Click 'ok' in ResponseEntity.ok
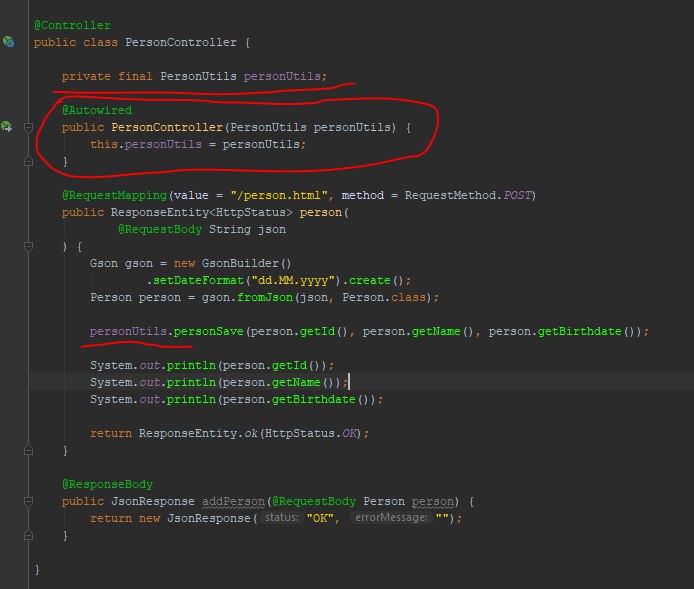 [251, 433]
